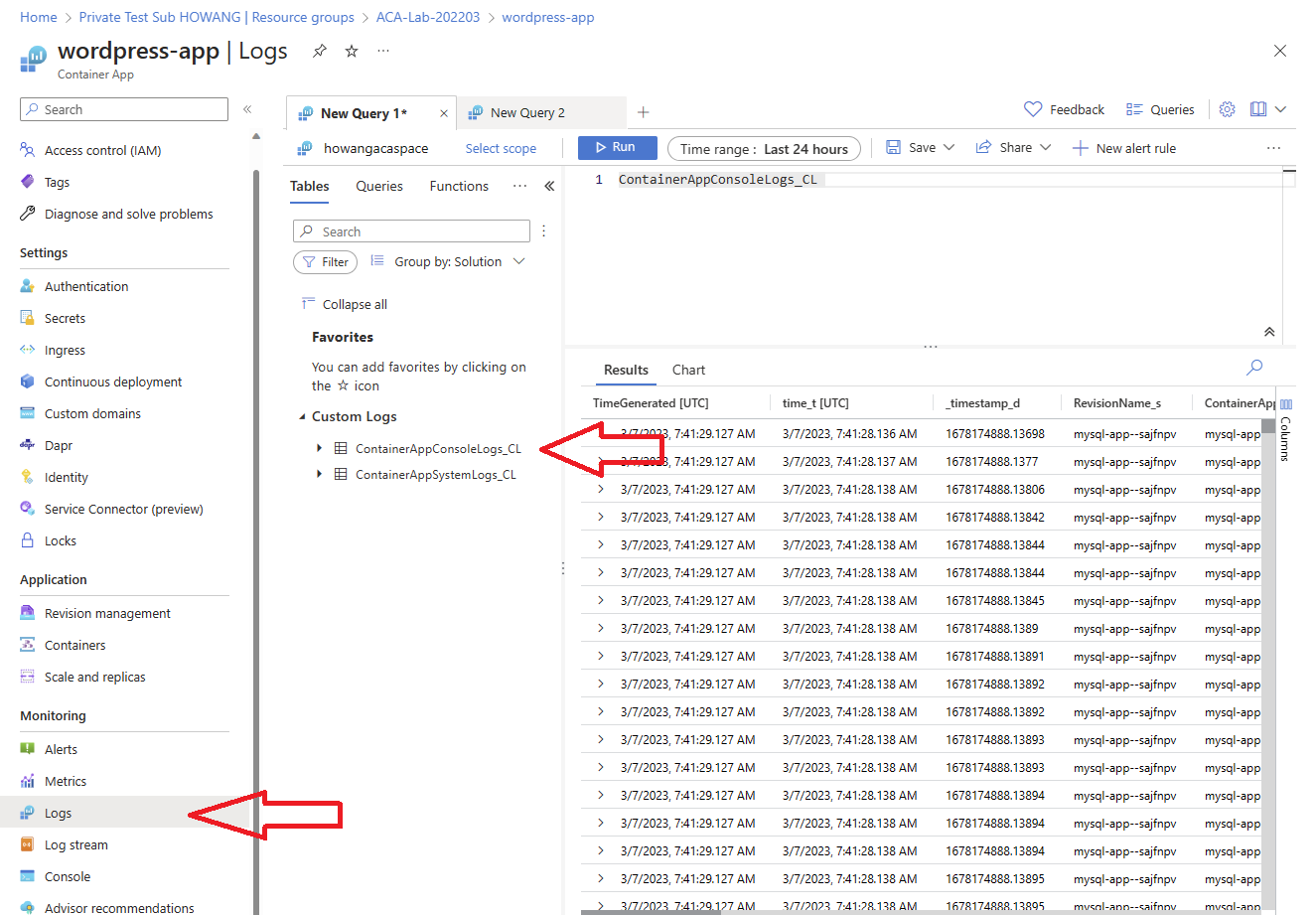Expand ContainerAppSystemLogs_CL table
Screen dimensions: 1316x915
[x=319, y=474]
